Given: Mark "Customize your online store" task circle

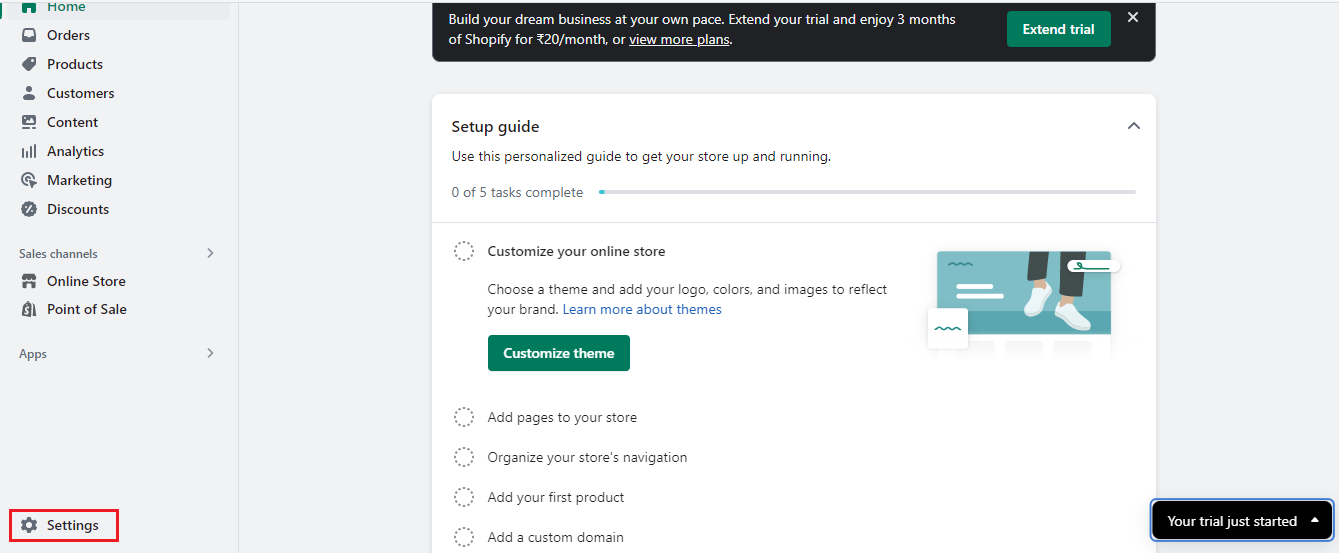Looking at the screenshot, I should point(464,251).
